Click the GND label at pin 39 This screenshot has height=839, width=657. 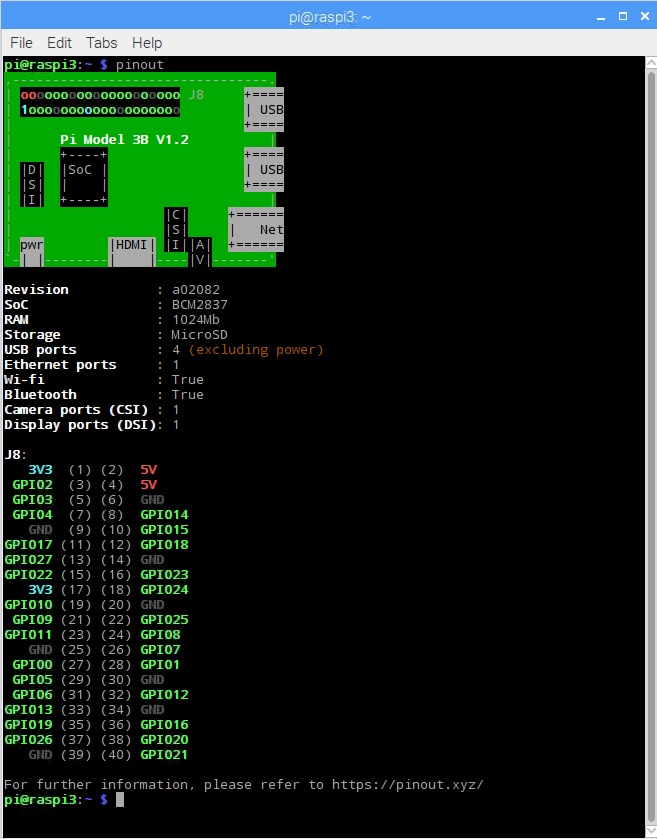pyautogui.click(x=40, y=754)
